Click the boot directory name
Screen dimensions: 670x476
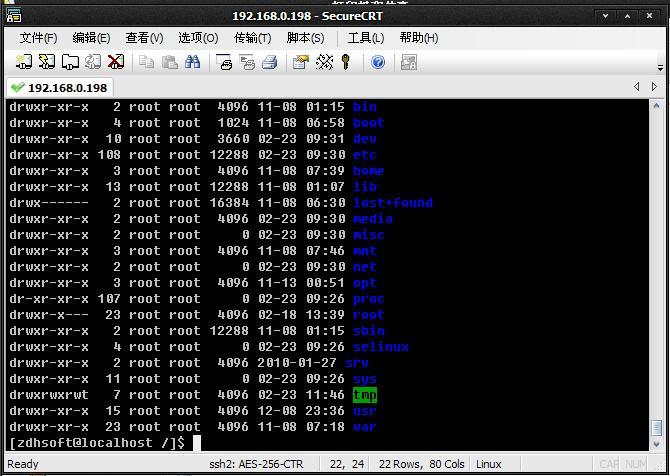(x=369, y=123)
